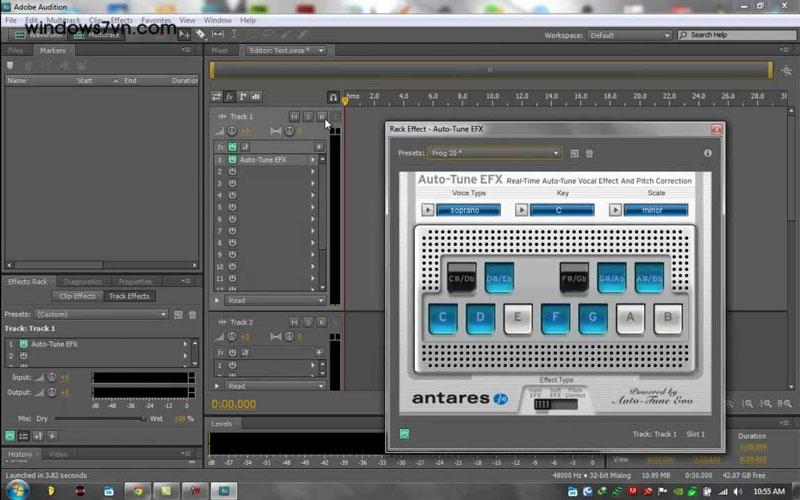
Task: Open the Help menu
Action: (x=248, y=20)
